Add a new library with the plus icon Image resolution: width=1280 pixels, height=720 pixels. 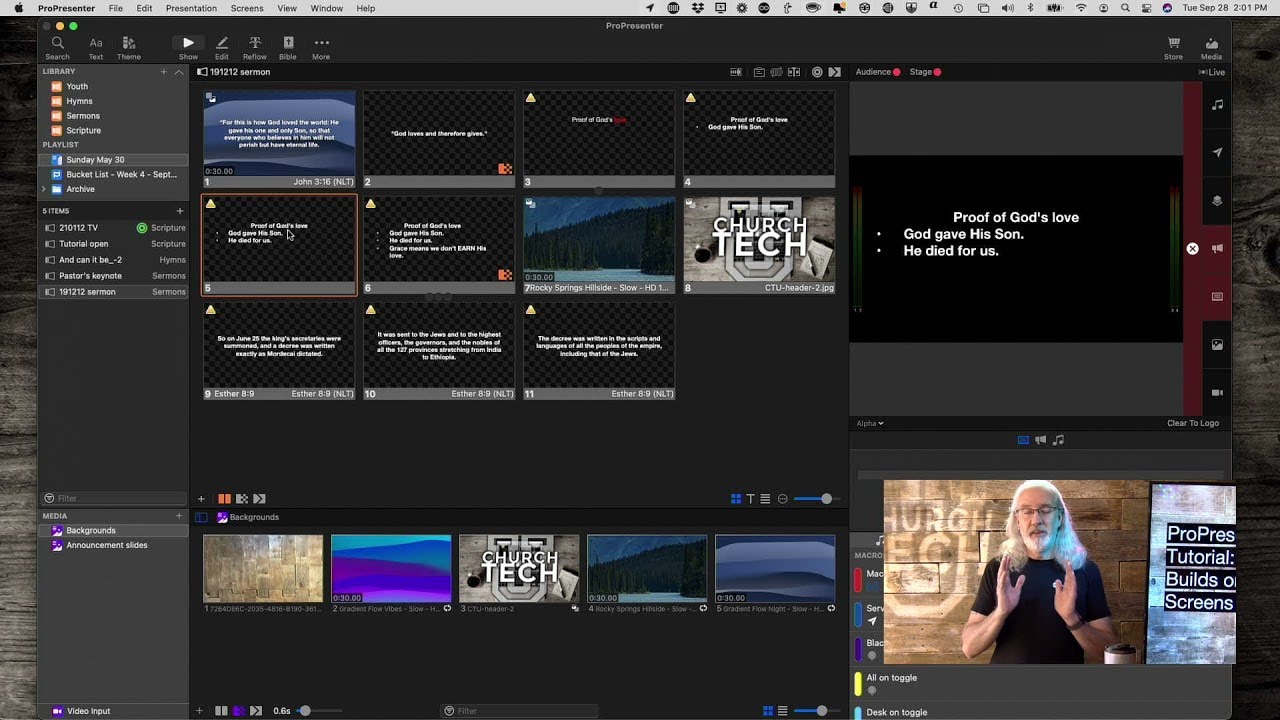164,72
